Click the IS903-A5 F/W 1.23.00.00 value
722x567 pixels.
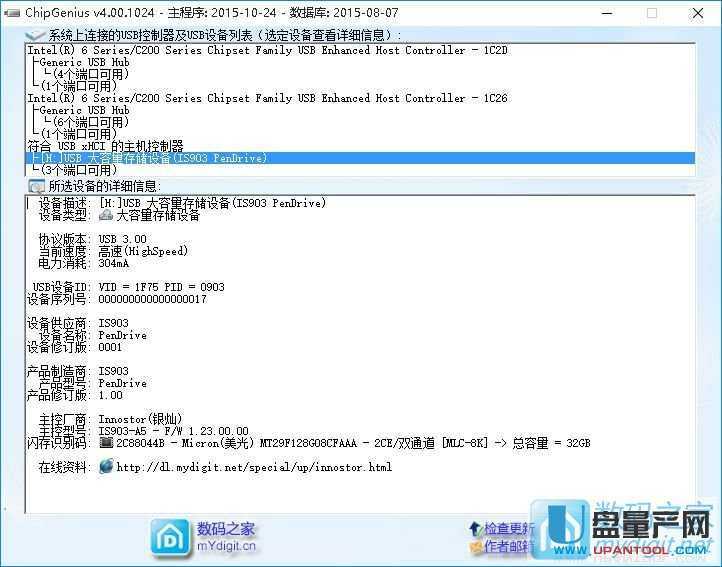click(174, 431)
